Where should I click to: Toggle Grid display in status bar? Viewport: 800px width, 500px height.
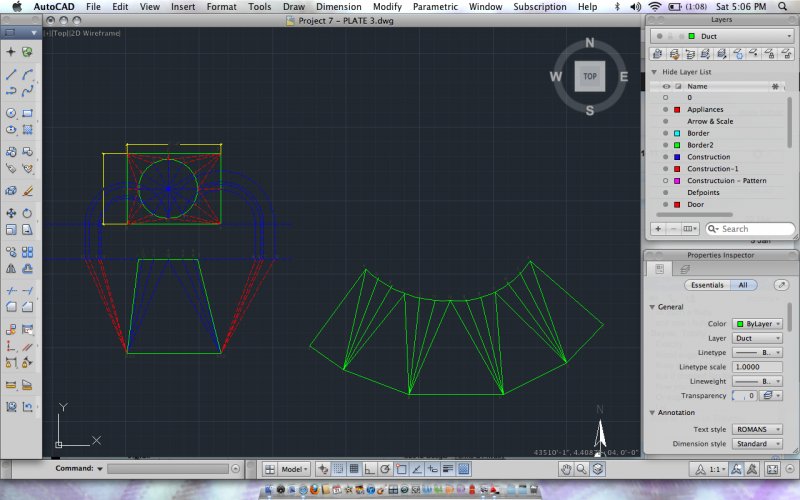coord(354,469)
